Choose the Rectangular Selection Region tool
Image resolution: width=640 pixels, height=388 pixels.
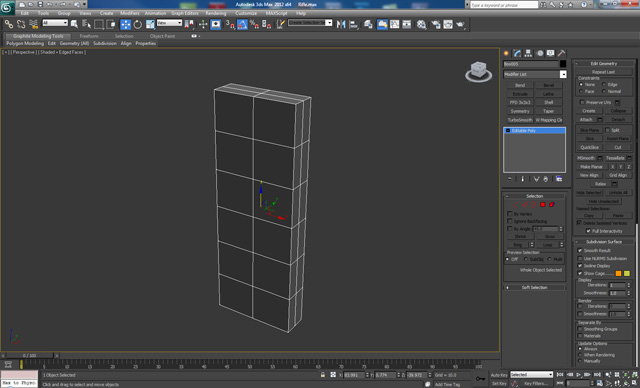pyautogui.click(x=99, y=24)
